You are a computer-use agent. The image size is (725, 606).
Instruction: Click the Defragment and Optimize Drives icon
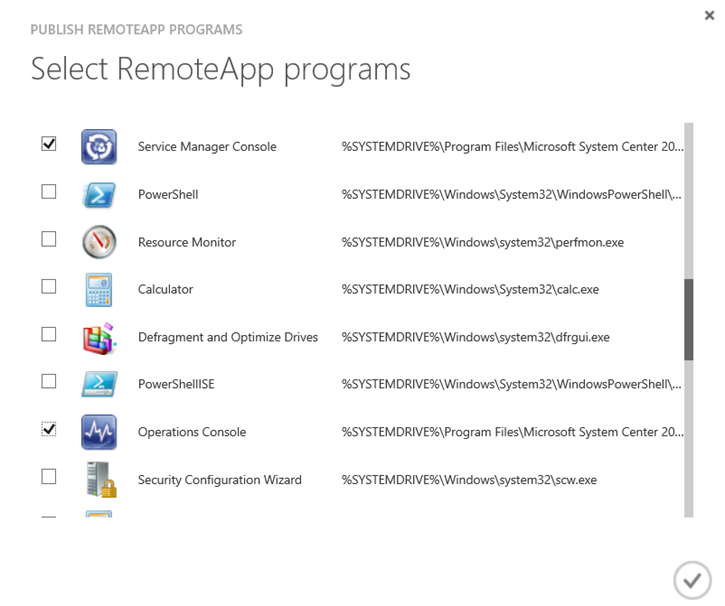[99, 338]
